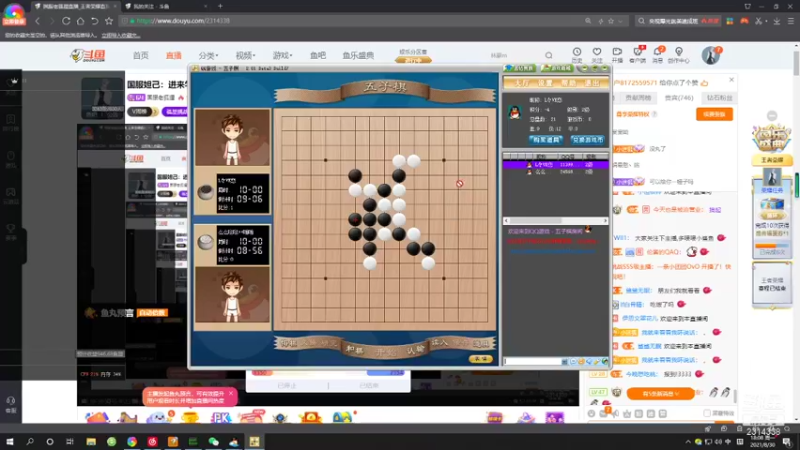This screenshot has height=450, width=800.
Task: Switch to the 钻石粉丝 tab
Action: point(719,97)
